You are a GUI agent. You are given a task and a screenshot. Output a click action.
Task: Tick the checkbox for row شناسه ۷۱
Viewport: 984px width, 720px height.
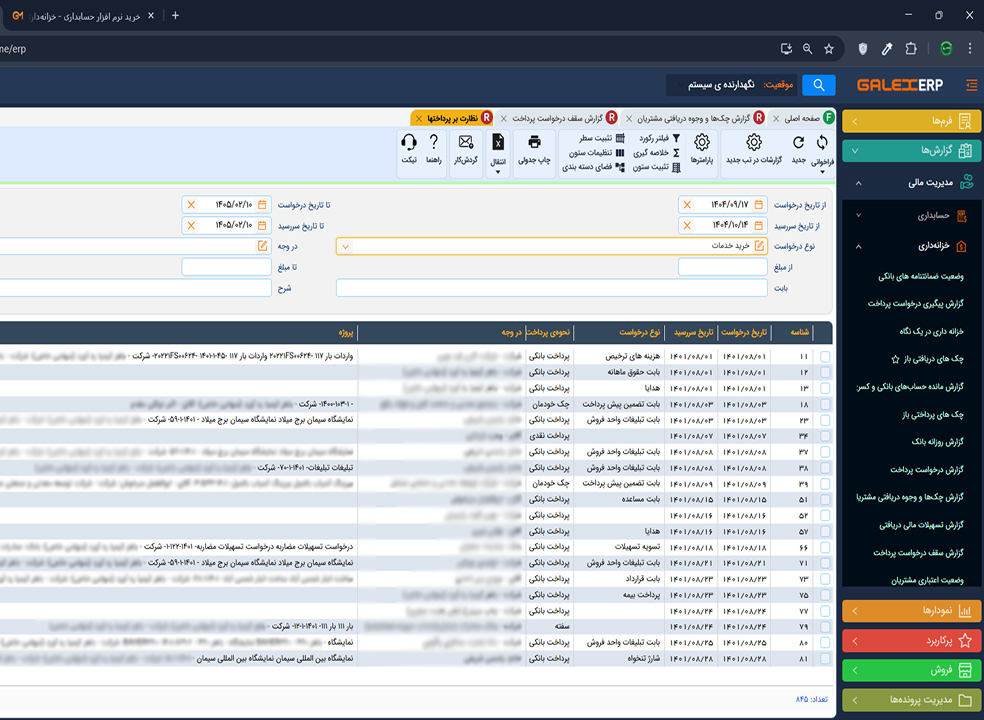[825, 563]
